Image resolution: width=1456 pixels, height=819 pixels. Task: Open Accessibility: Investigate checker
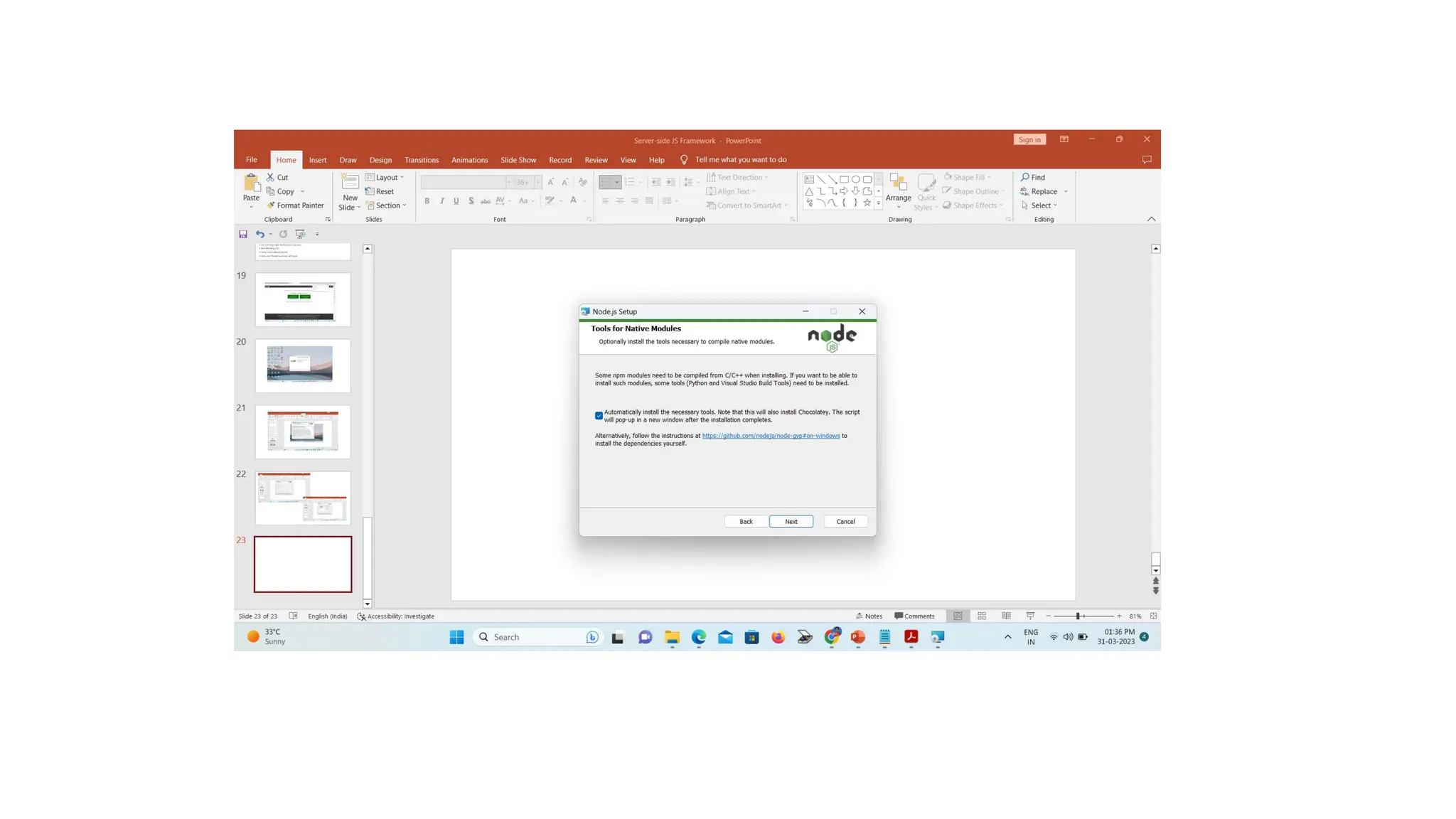point(395,616)
